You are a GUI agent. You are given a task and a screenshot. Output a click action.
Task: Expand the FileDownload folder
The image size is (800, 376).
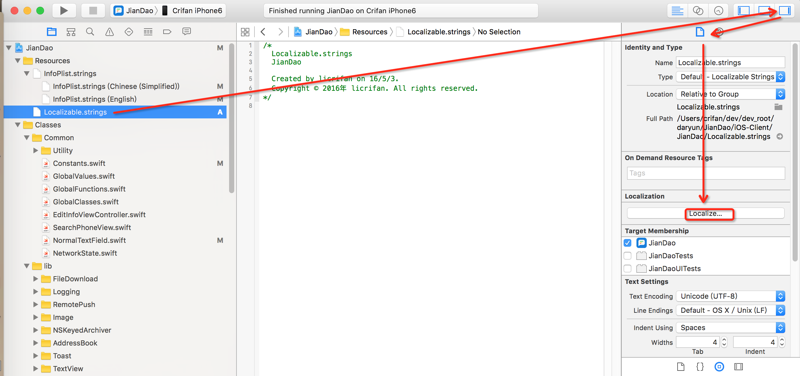pyautogui.click(x=36, y=279)
